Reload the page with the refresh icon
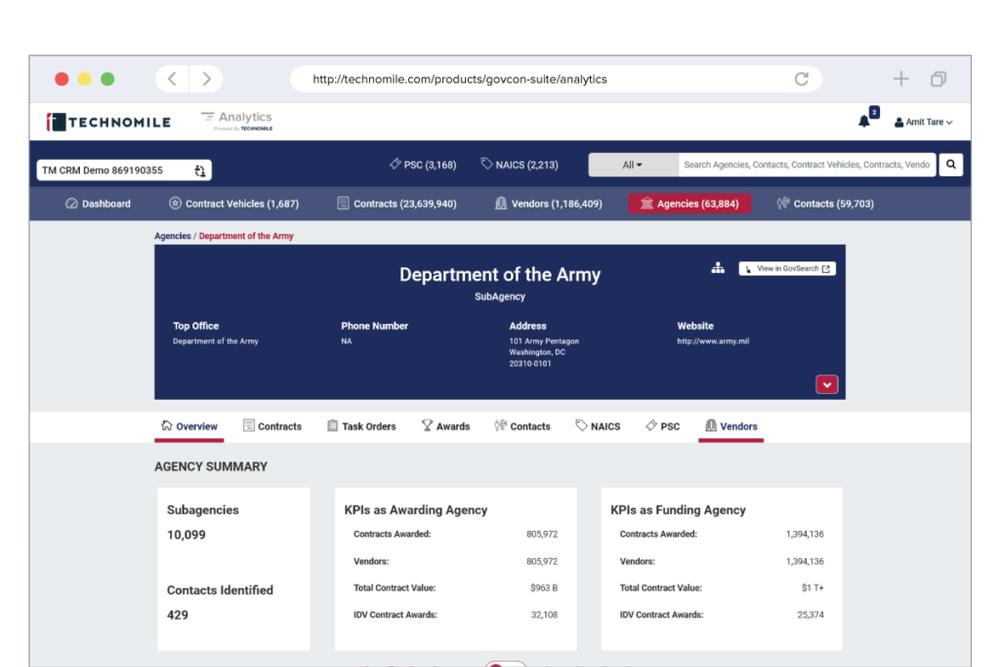 802,79
